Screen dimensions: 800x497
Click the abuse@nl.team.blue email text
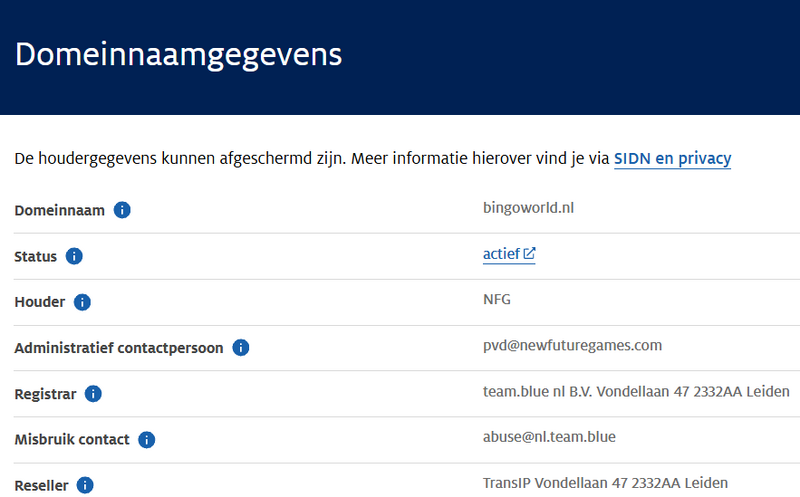point(549,437)
